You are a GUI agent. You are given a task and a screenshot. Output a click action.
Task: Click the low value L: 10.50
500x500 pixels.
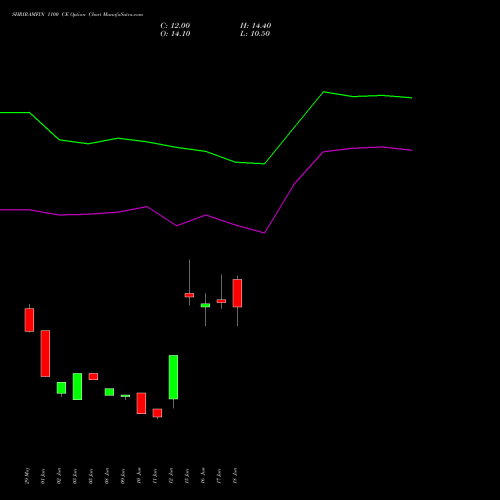[255, 34]
